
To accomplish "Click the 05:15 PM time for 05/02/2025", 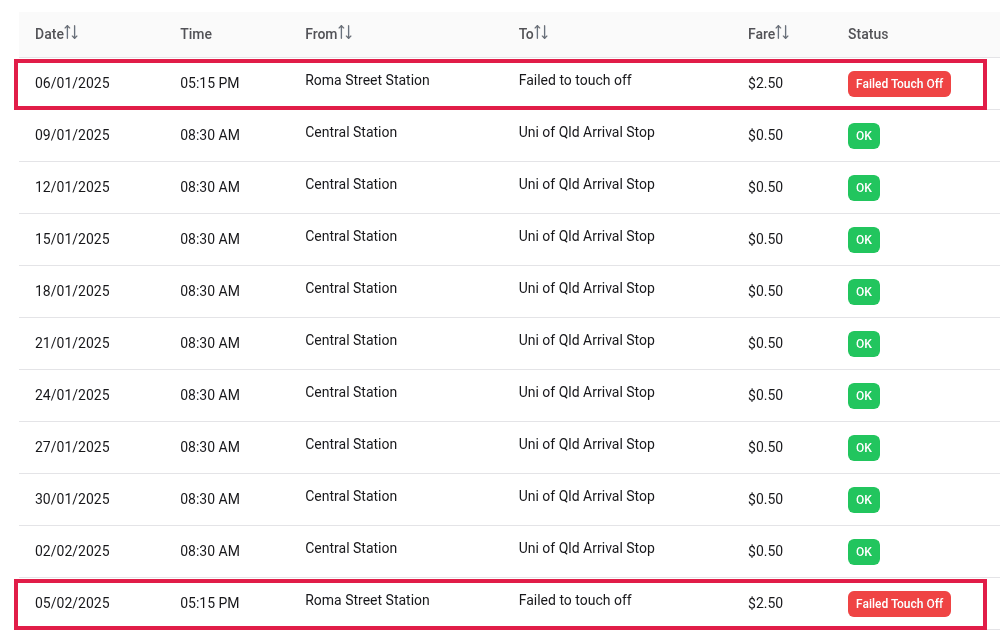I will click(x=210, y=603).
